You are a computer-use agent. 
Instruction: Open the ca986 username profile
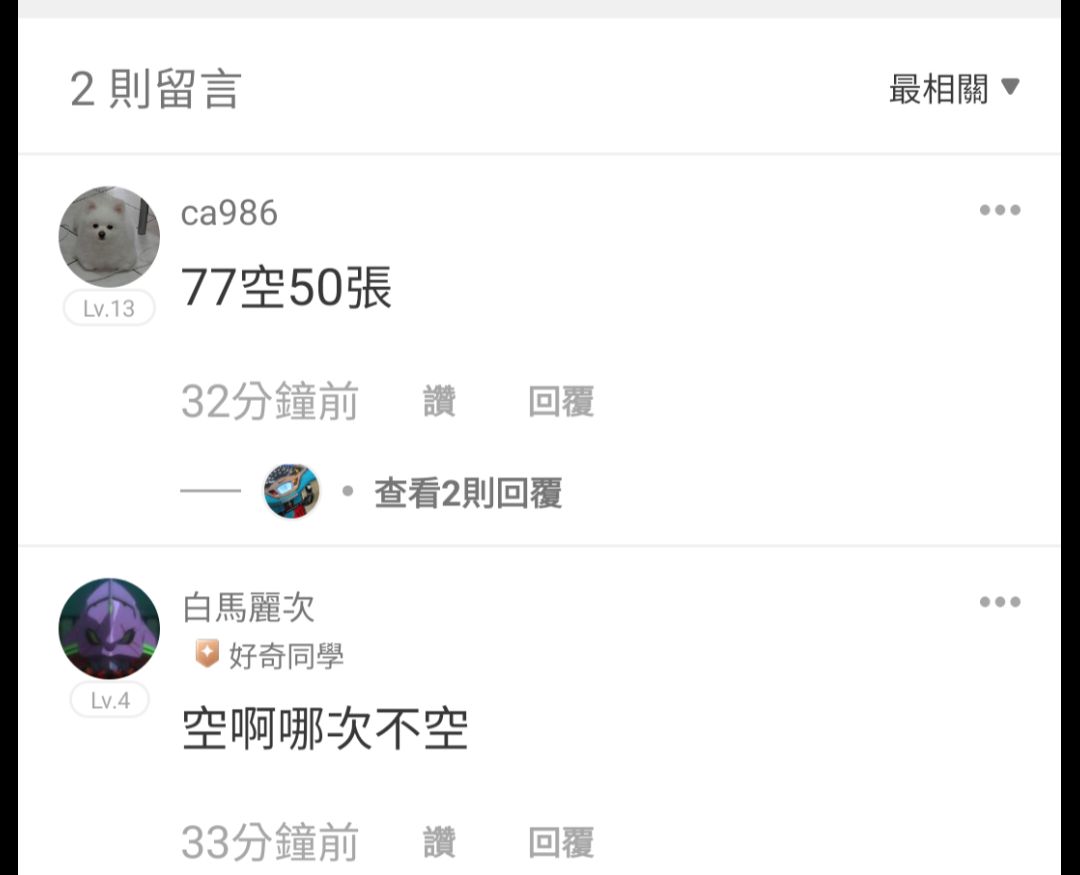coord(229,213)
